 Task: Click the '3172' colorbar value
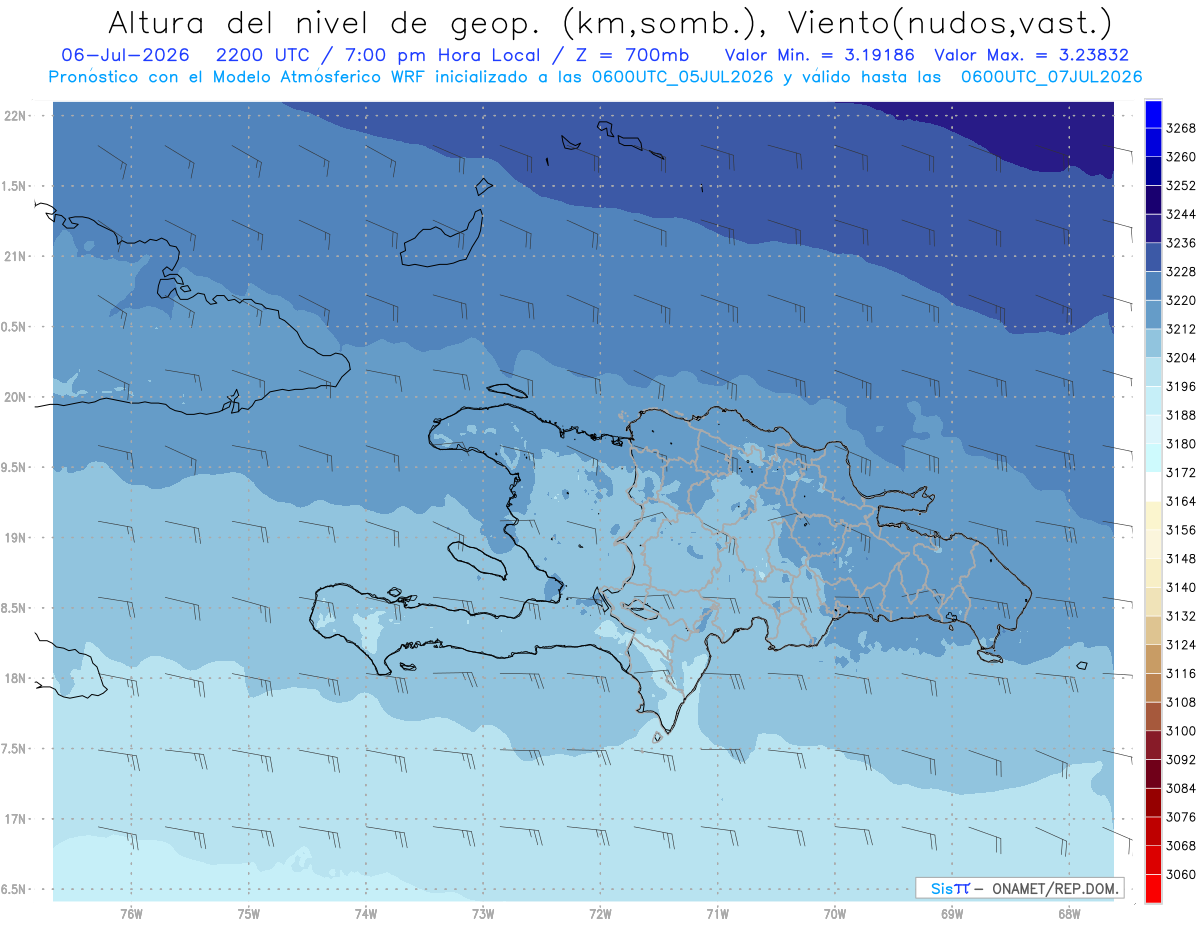pyautogui.click(x=1181, y=472)
